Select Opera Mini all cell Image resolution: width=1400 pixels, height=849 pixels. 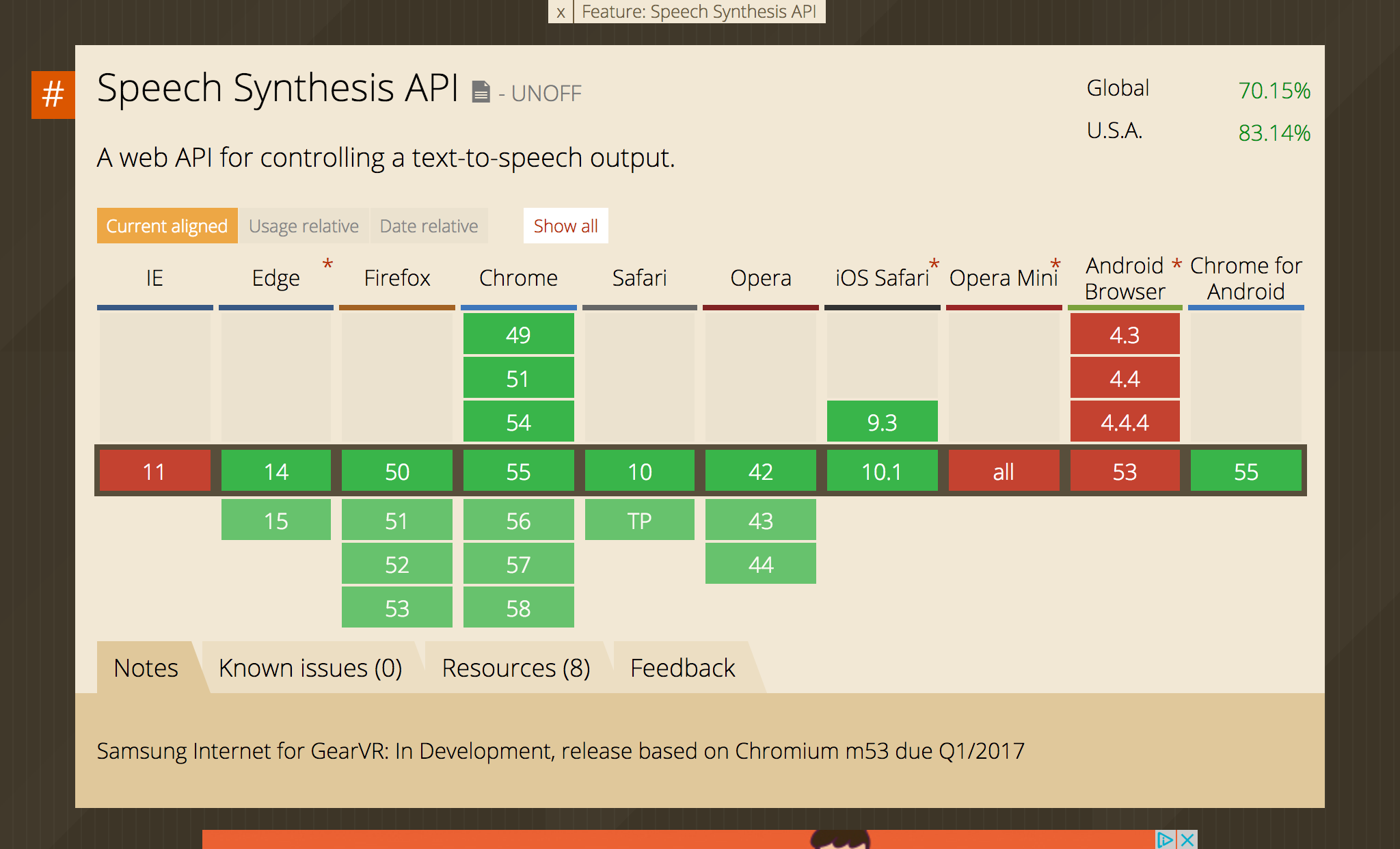1004,471
